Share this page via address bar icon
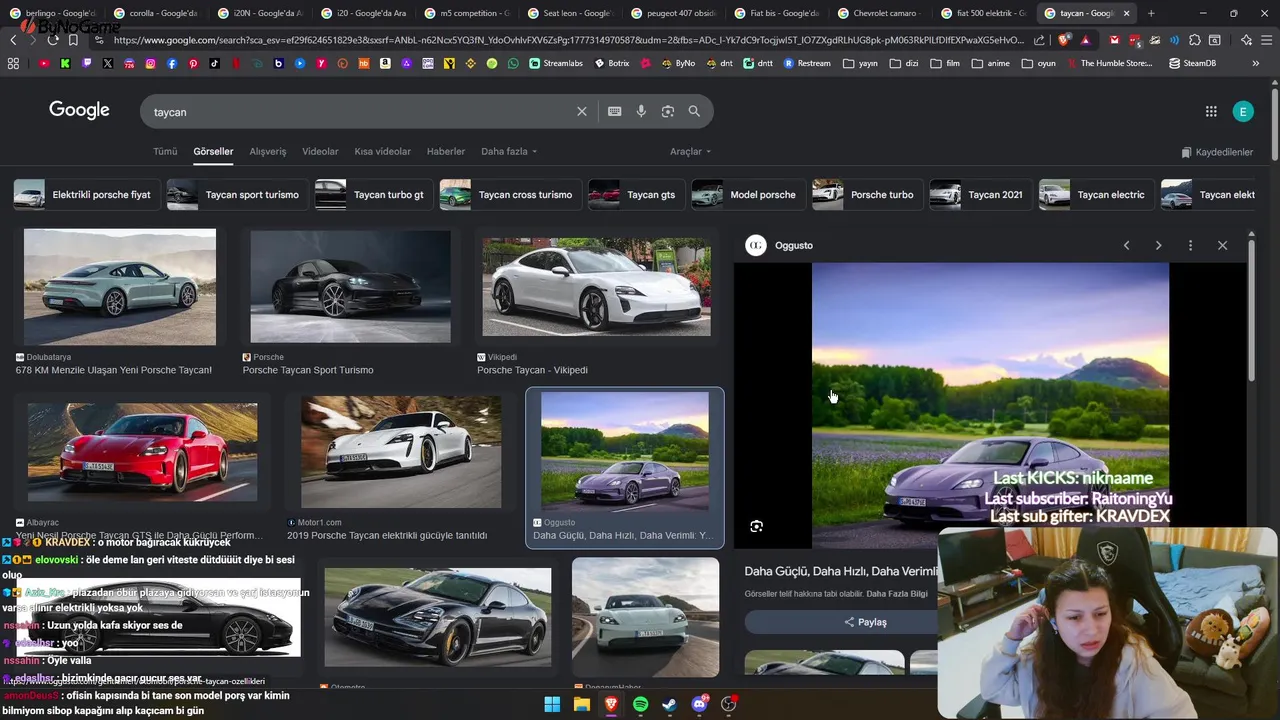The width and height of the screenshot is (1280, 720). point(1040,40)
